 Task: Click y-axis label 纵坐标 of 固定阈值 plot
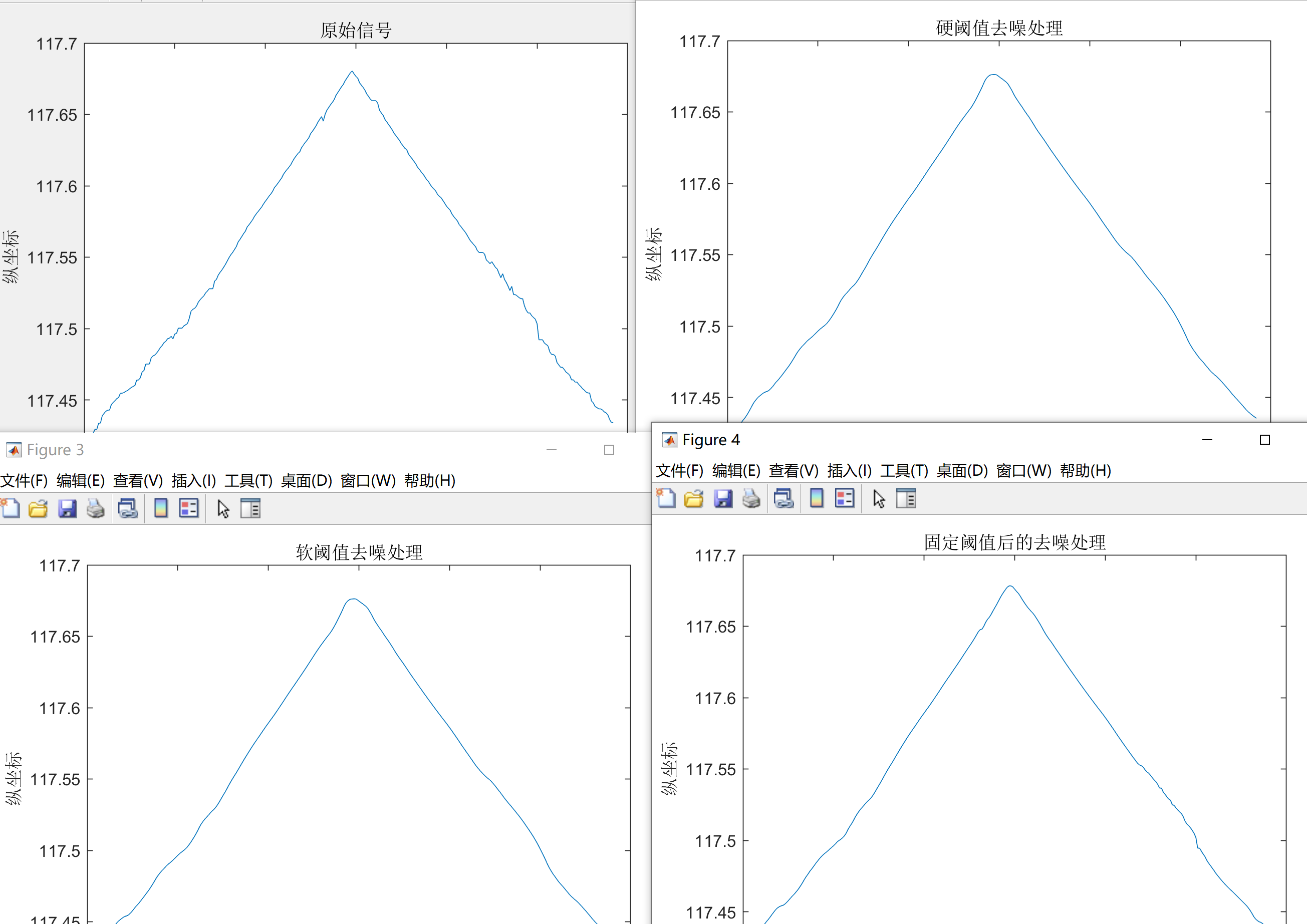click(669, 769)
